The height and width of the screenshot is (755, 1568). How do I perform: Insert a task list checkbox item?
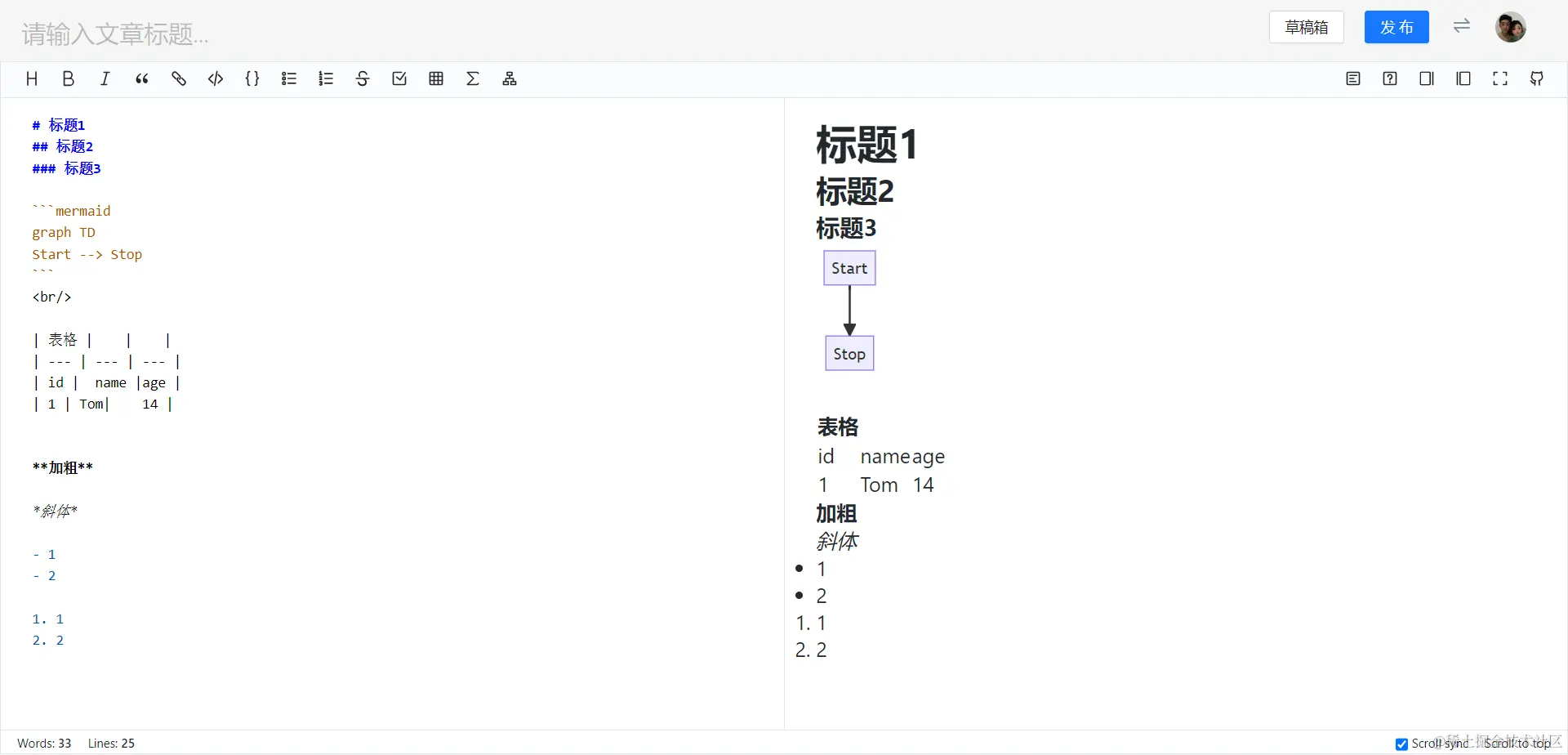pyautogui.click(x=399, y=78)
